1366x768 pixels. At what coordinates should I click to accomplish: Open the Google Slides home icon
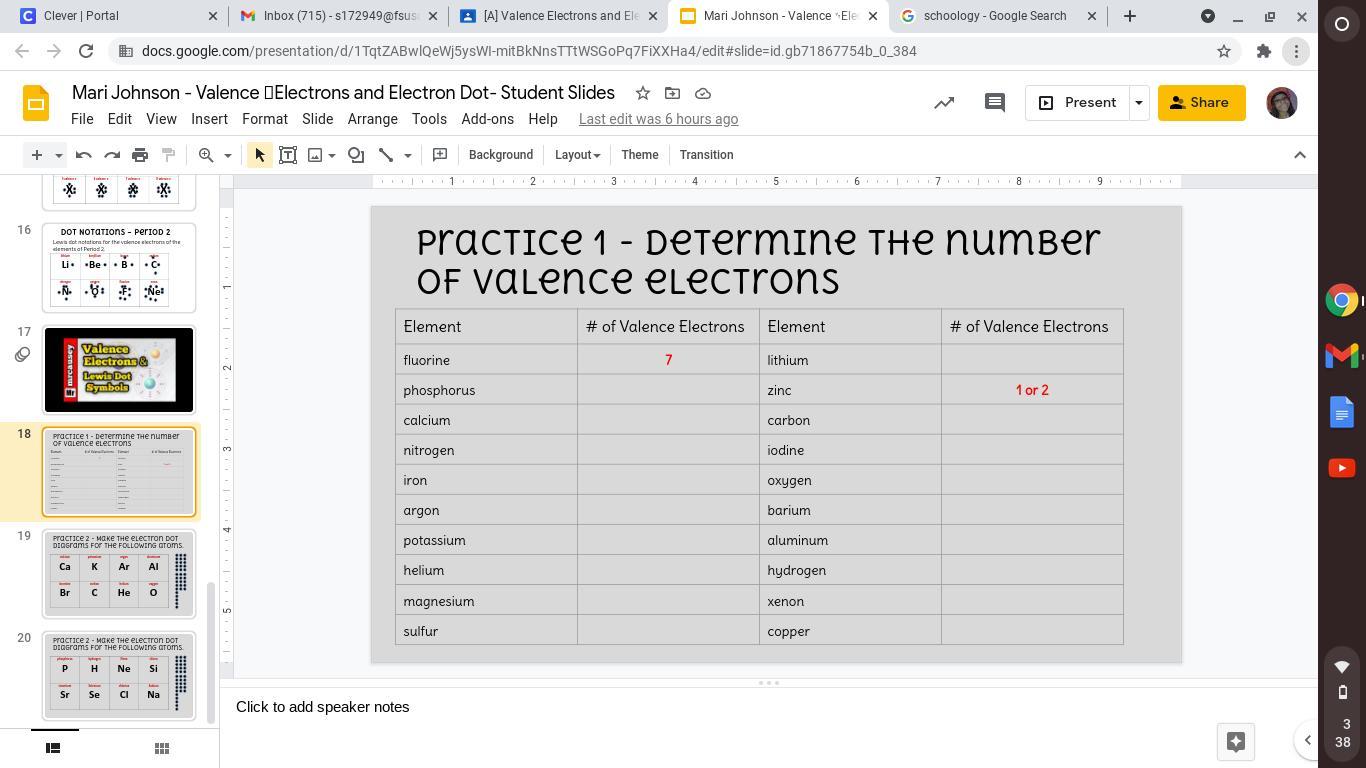[x=36, y=103]
